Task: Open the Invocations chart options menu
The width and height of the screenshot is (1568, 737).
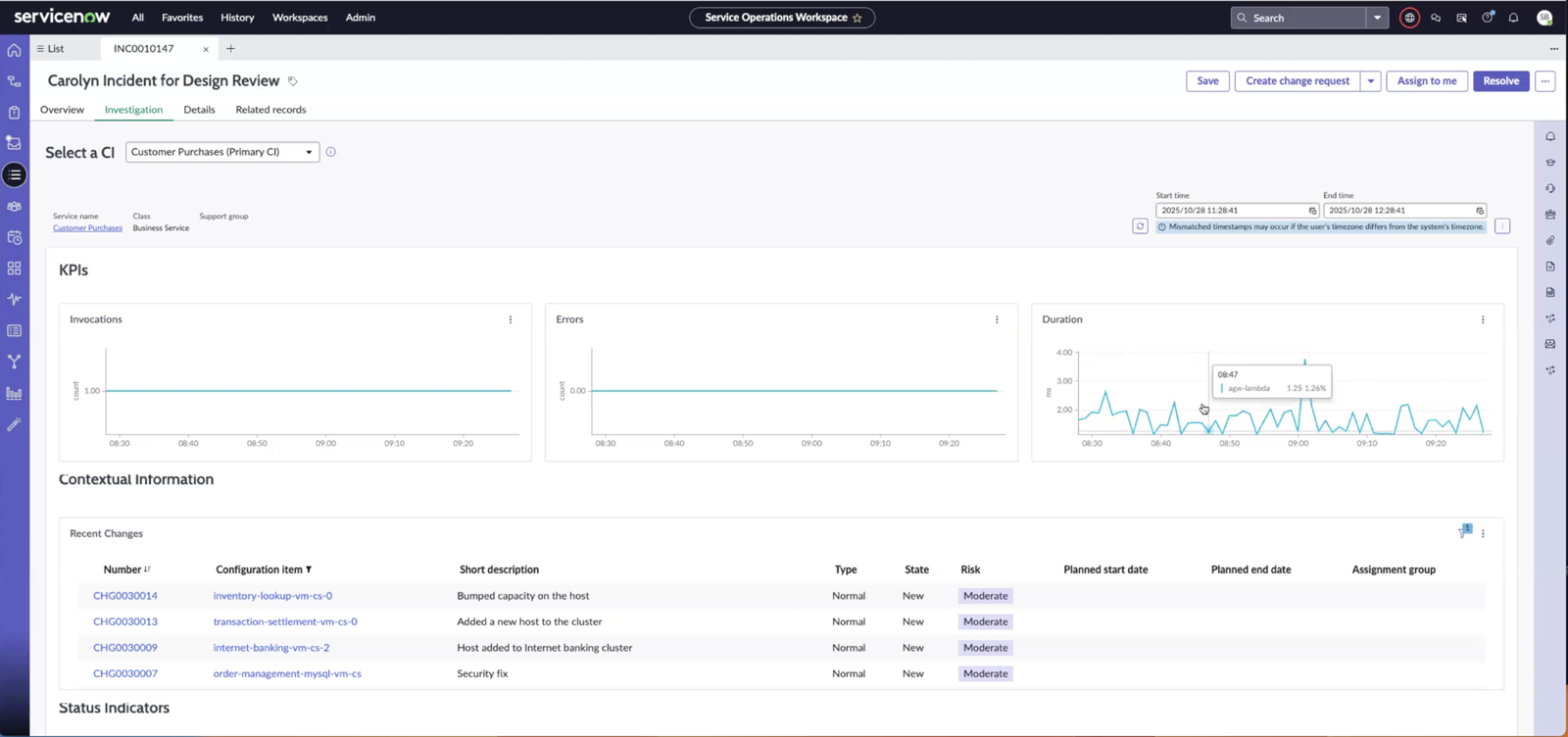Action: point(511,319)
